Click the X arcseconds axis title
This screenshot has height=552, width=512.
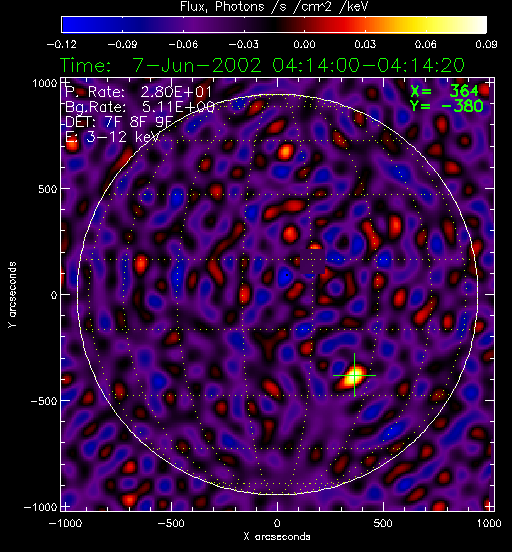277,537
